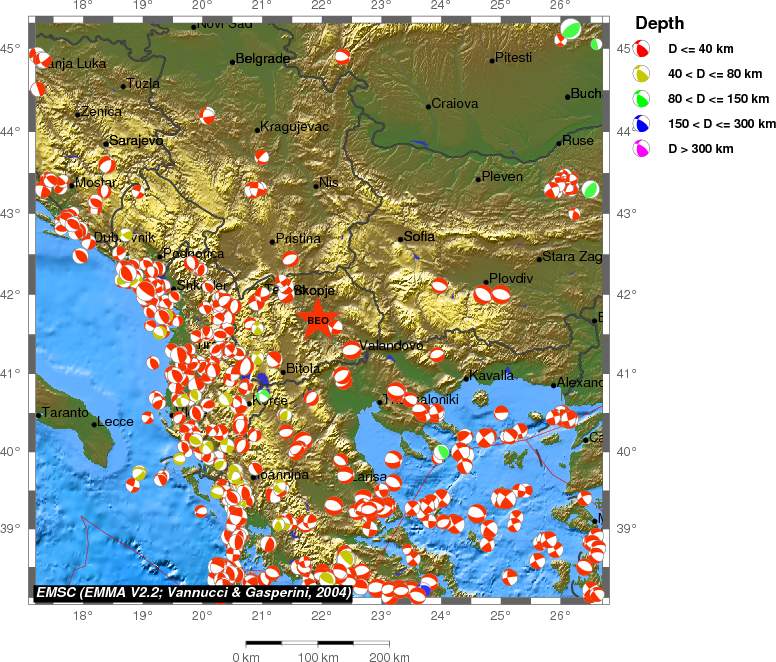
Task: Click the yellow 40 < D <= 80 km legend icon
Action: (x=641, y=74)
